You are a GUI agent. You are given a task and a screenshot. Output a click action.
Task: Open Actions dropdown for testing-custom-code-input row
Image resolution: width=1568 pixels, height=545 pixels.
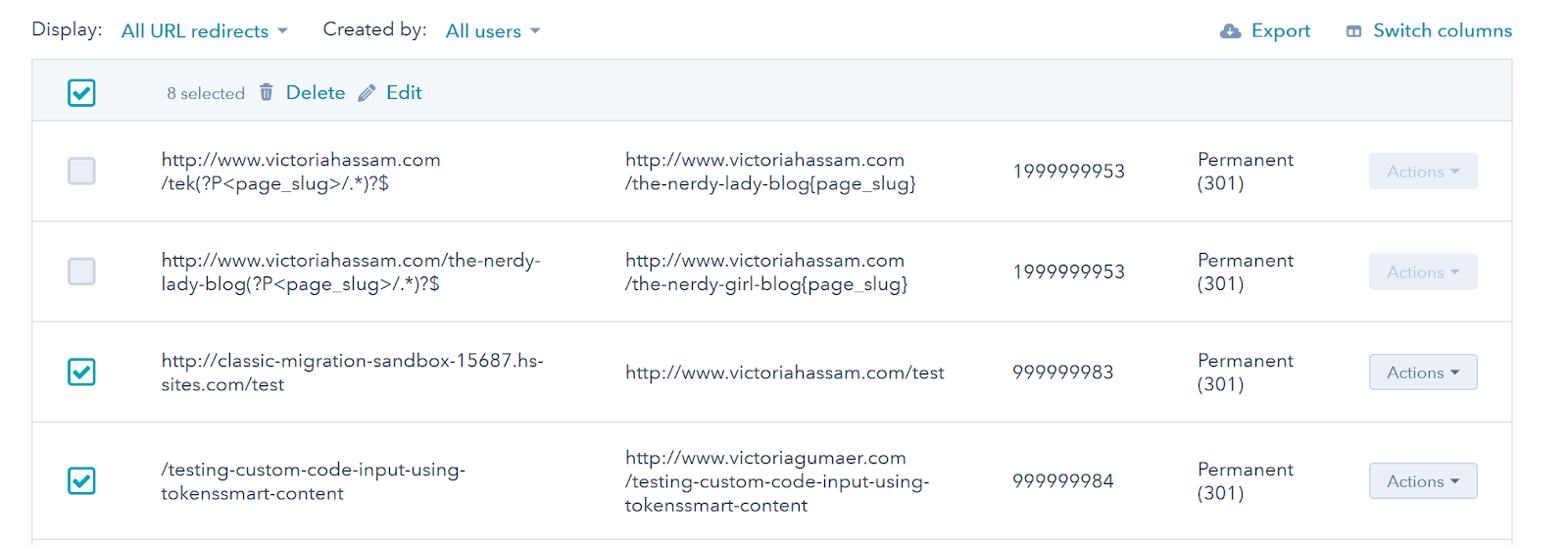(x=1422, y=481)
